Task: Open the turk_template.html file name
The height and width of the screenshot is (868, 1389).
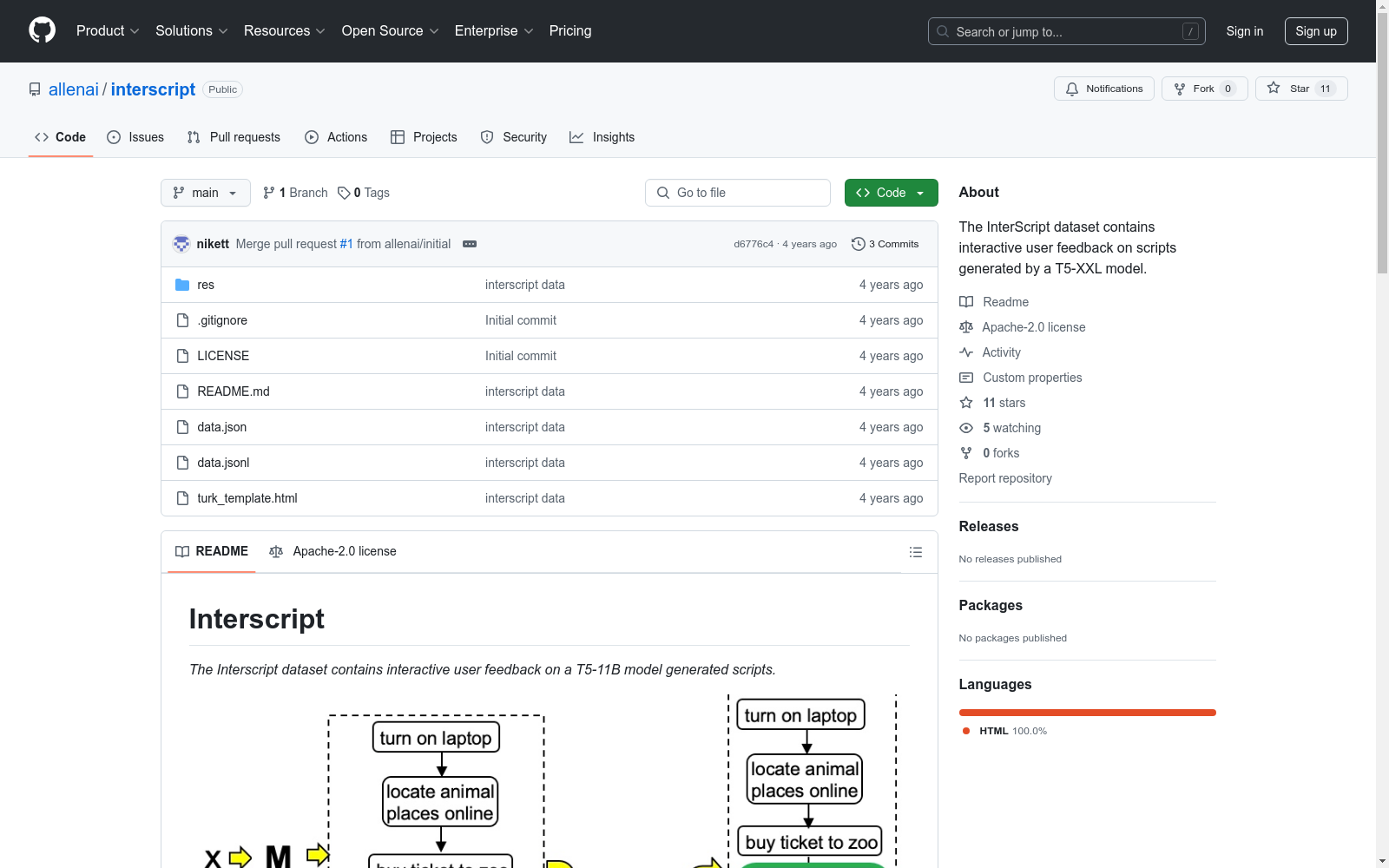Action: [247, 498]
